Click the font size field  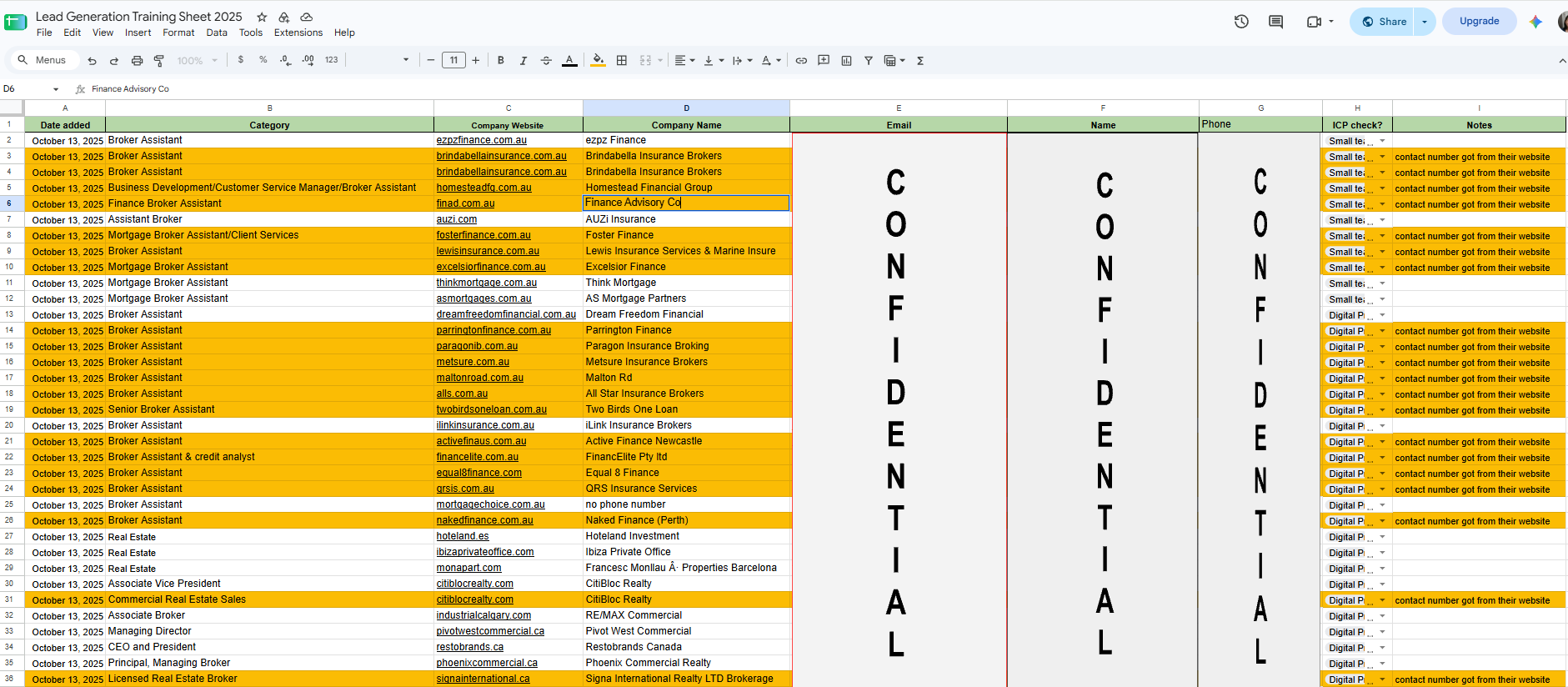pyautogui.click(x=453, y=60)
